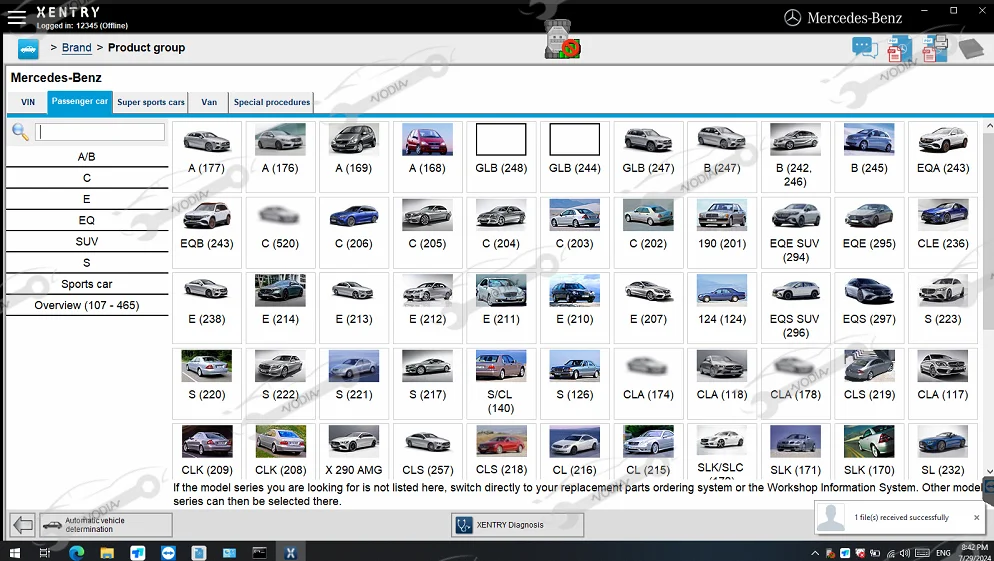Select the GLB (247) model series

click(648, 157)
